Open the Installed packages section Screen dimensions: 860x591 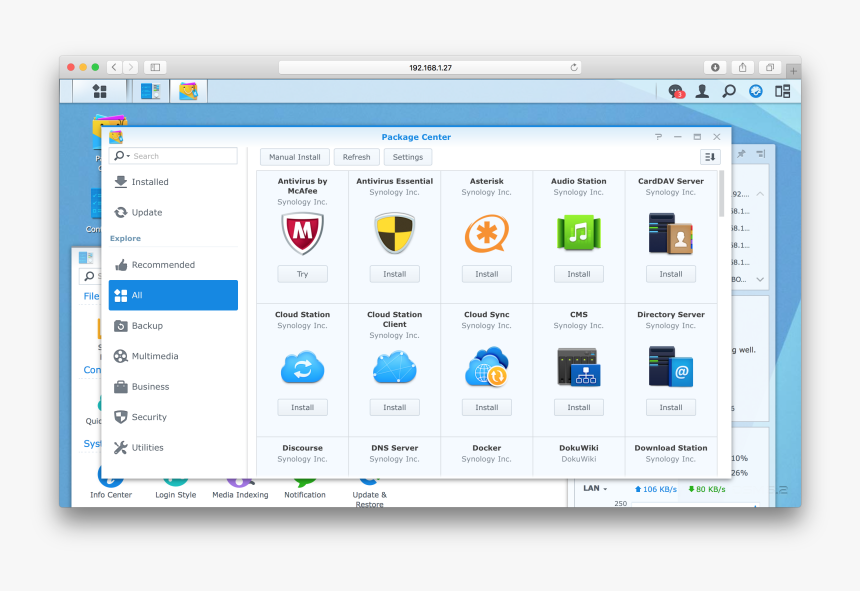click(173, 182)
